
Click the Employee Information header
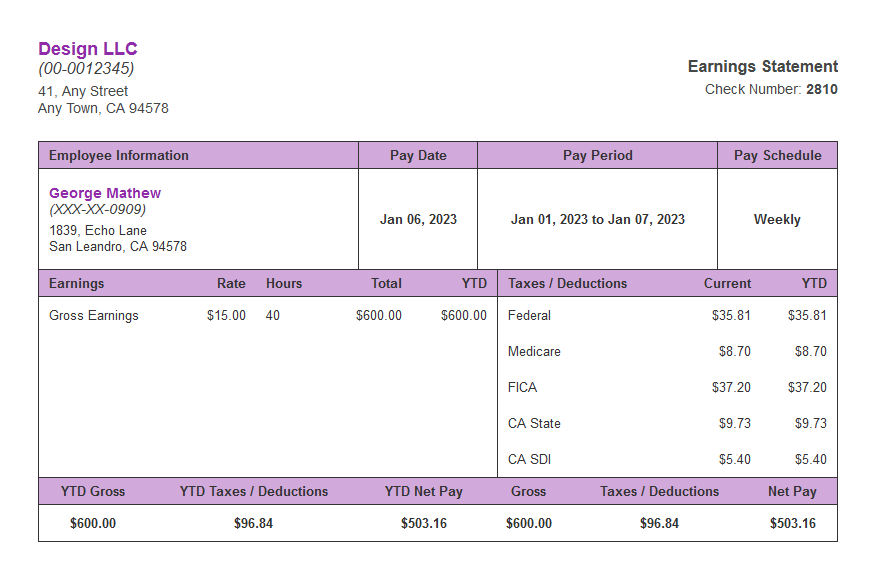click(120, 155)
